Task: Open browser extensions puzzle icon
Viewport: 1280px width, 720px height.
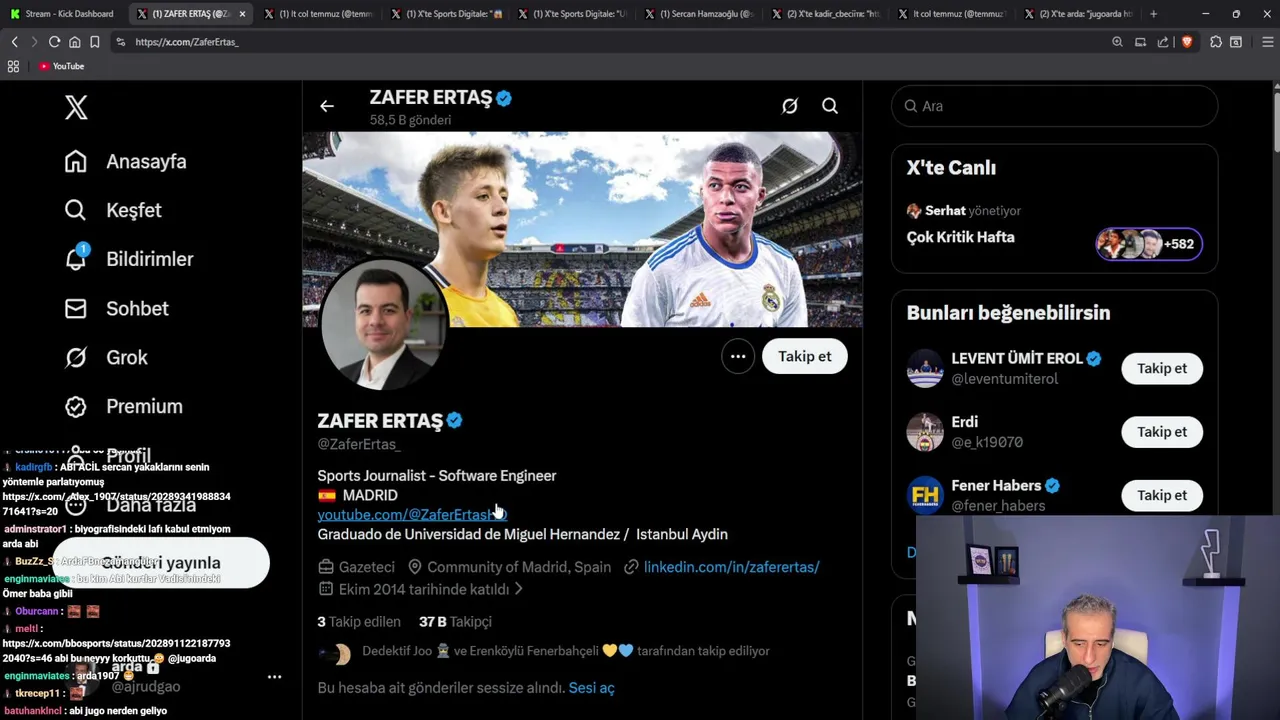Action: [1216, 42]
